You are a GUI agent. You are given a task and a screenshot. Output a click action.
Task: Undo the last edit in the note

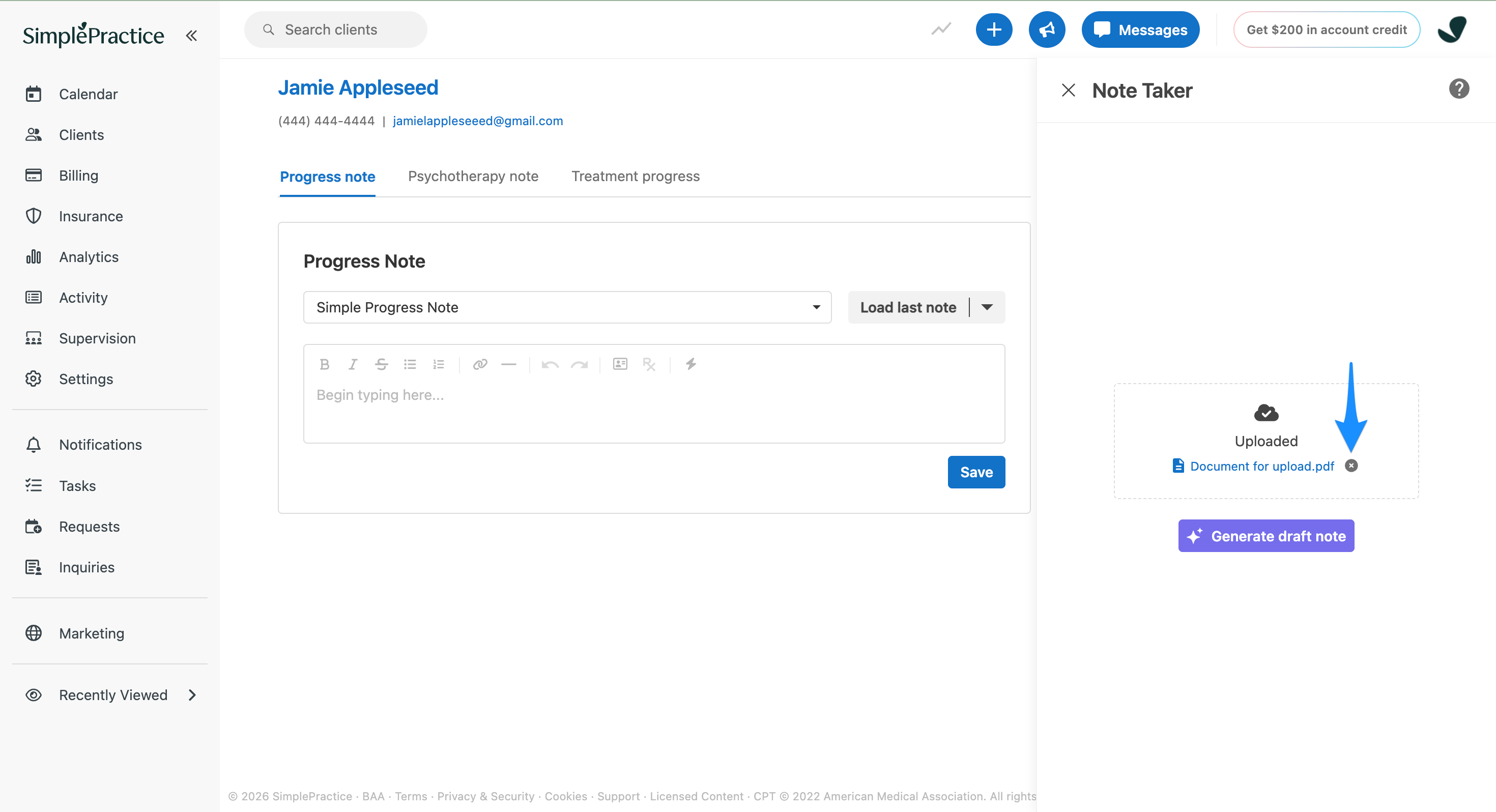(x=550, y=364)
